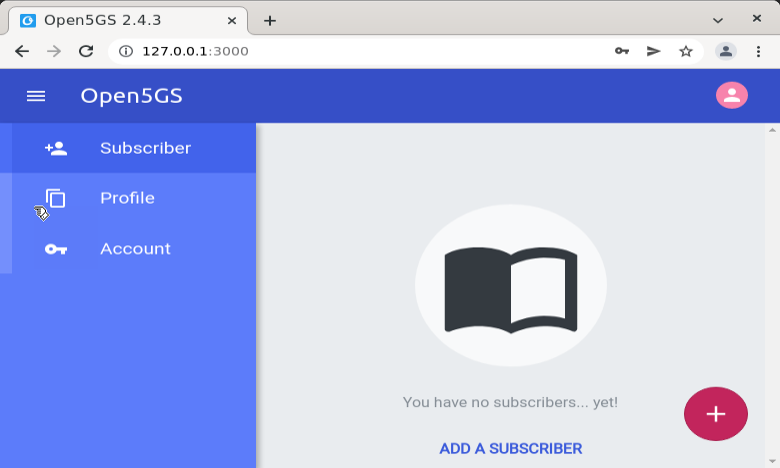This screenshot has height=468, width=780.
Task: Open the Chrome three-dot menu
Action: point(758,51)
